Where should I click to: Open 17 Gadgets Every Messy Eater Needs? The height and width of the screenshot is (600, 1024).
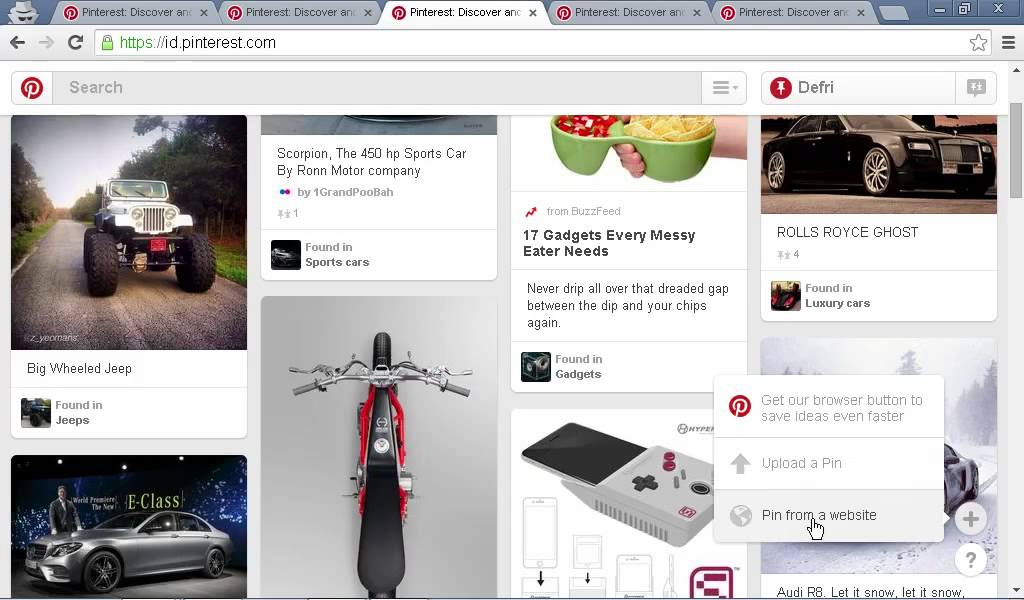click(609, 243)
